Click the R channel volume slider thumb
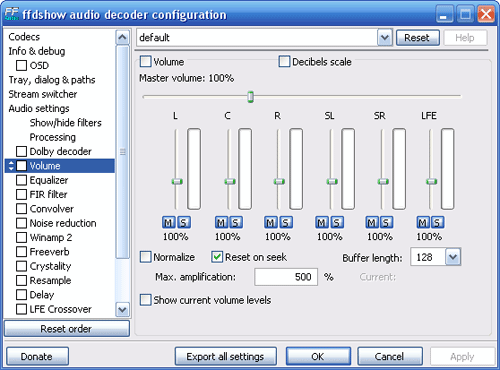This screenshot has height=370, width=500. click(279, 181)
